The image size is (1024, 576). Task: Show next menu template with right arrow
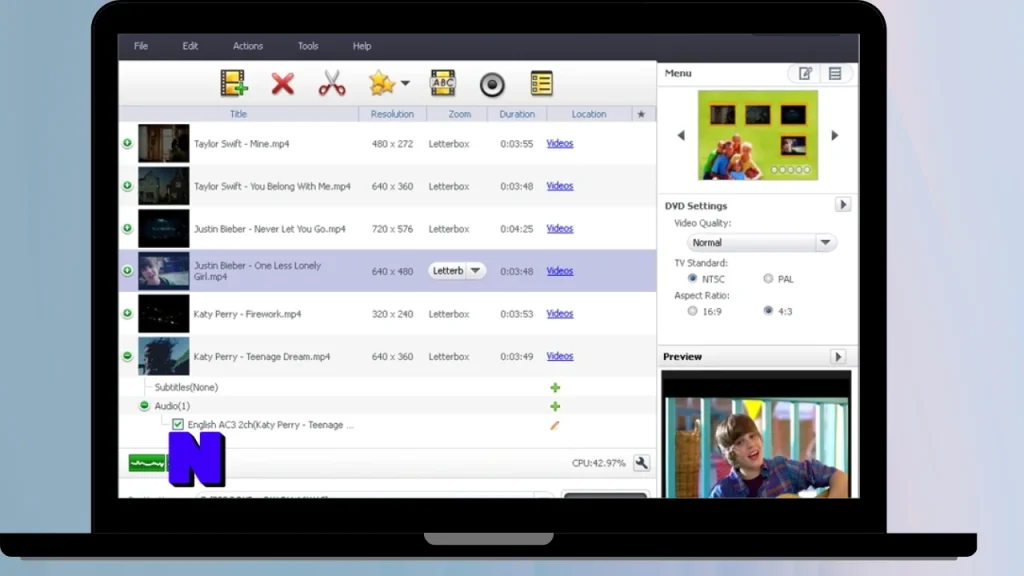tap(835, 135)
